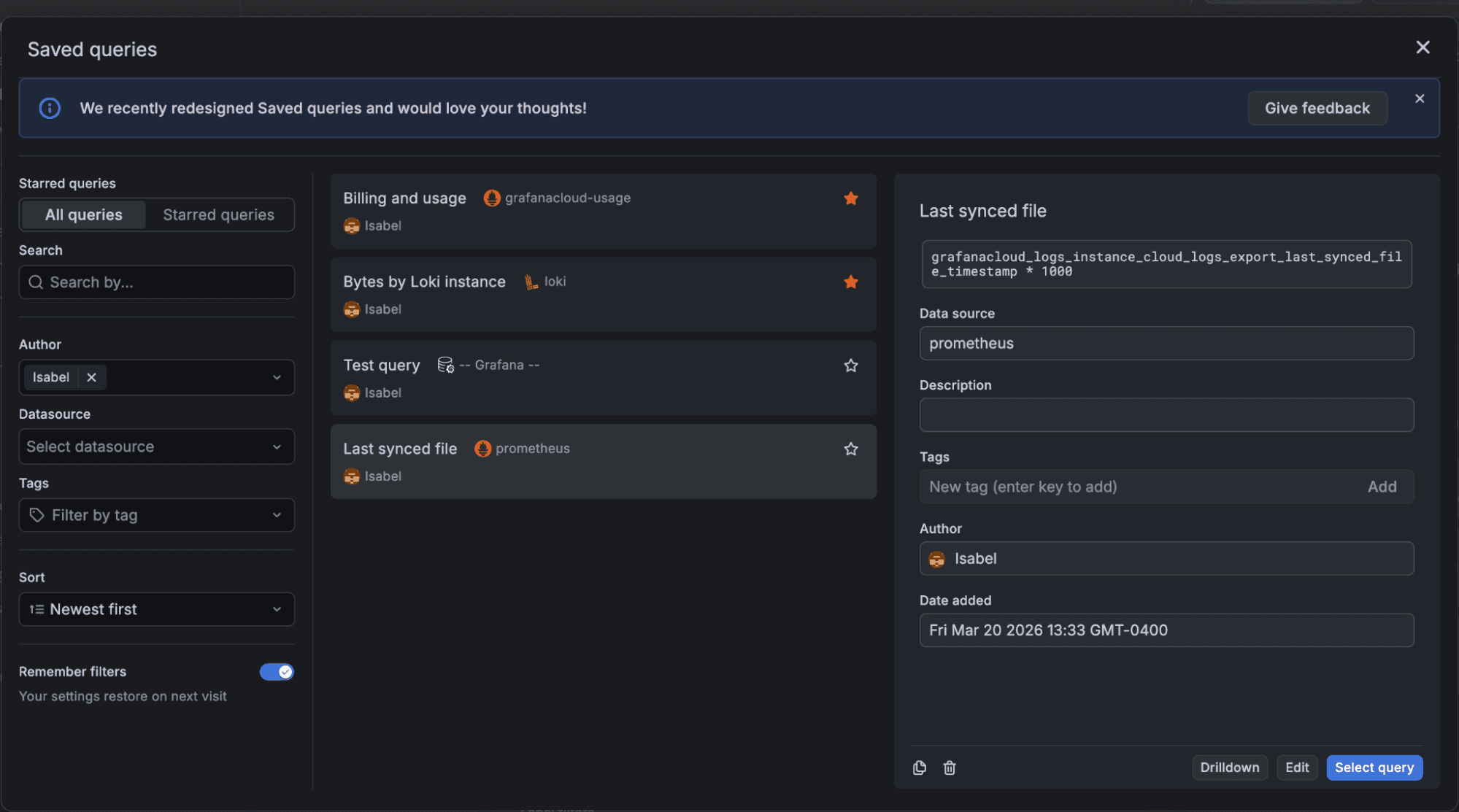
Task: Click the delete query trash icon
Action: (x=950, y=767)
